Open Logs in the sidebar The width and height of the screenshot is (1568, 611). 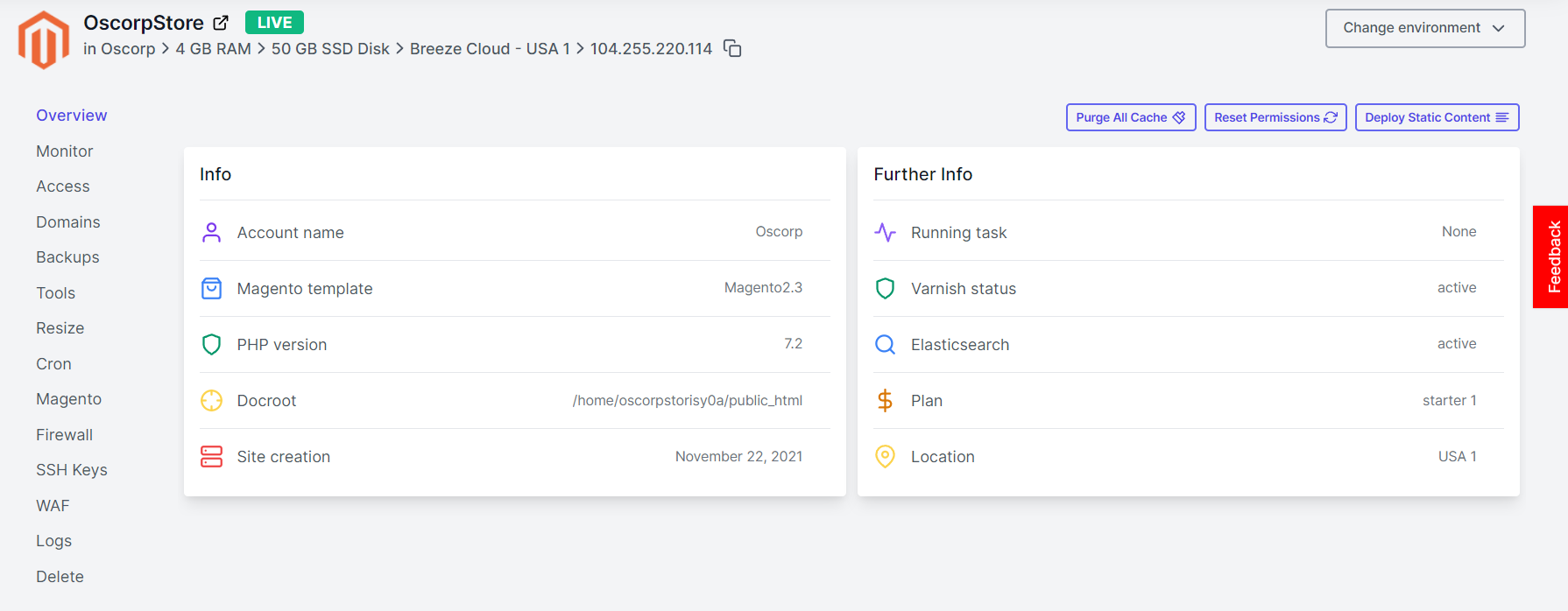54,541
